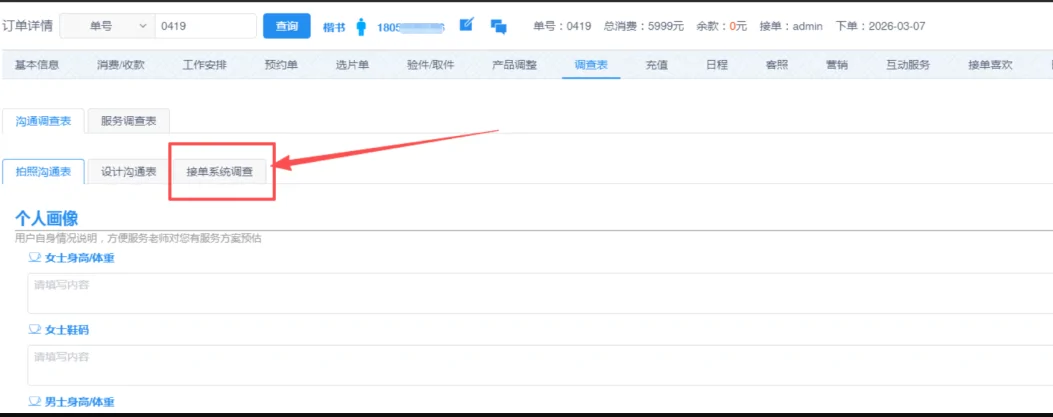Open the 接单系统调查 tab
The image size is (1053, 417).
(220, 172)
